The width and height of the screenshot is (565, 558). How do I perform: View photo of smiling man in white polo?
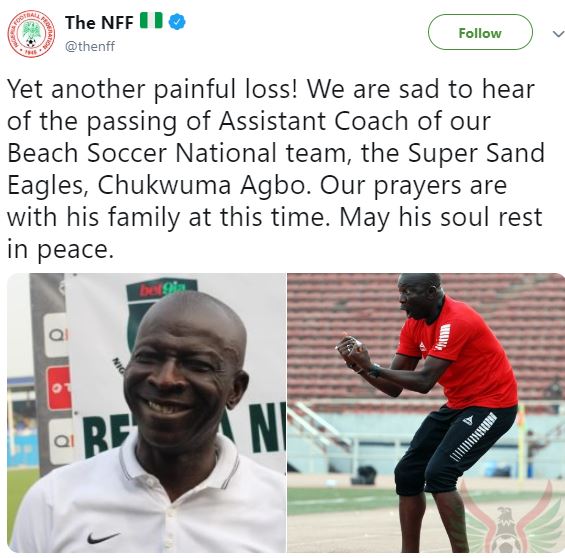pos(147,412)
